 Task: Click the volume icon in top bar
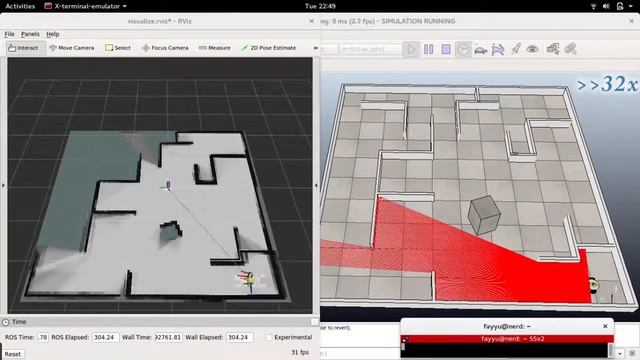(x=606, y=6)
